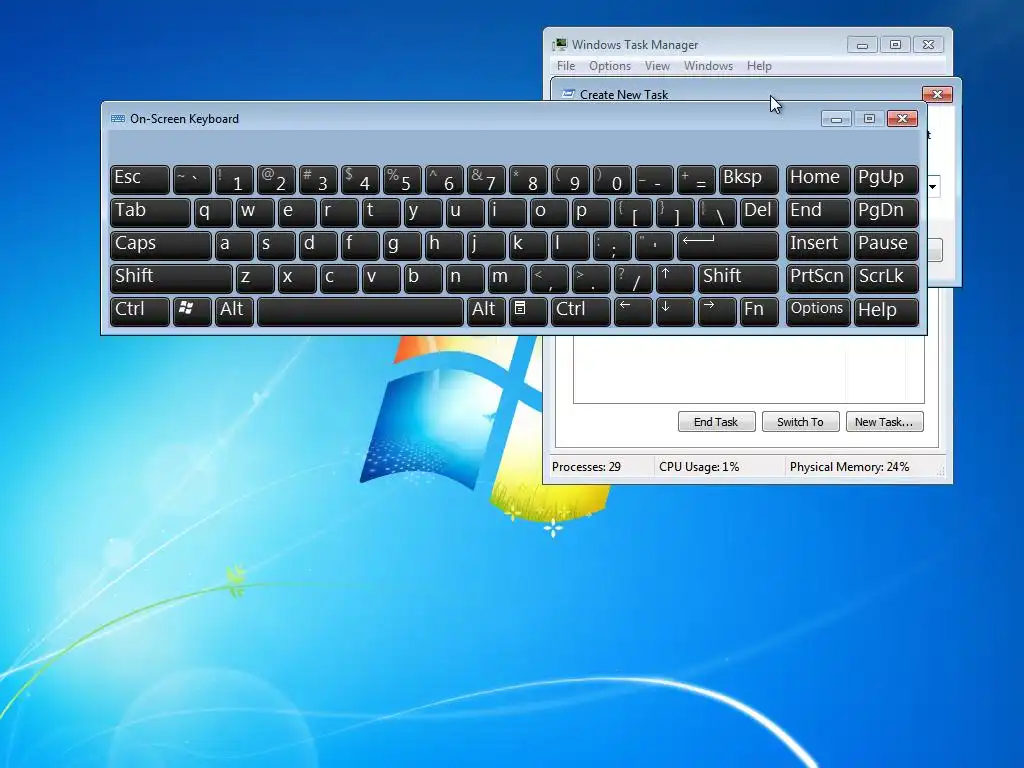Screen dimensions: 1024x768
Task: Click the semicolon key
Action: (x=612, y=246)
